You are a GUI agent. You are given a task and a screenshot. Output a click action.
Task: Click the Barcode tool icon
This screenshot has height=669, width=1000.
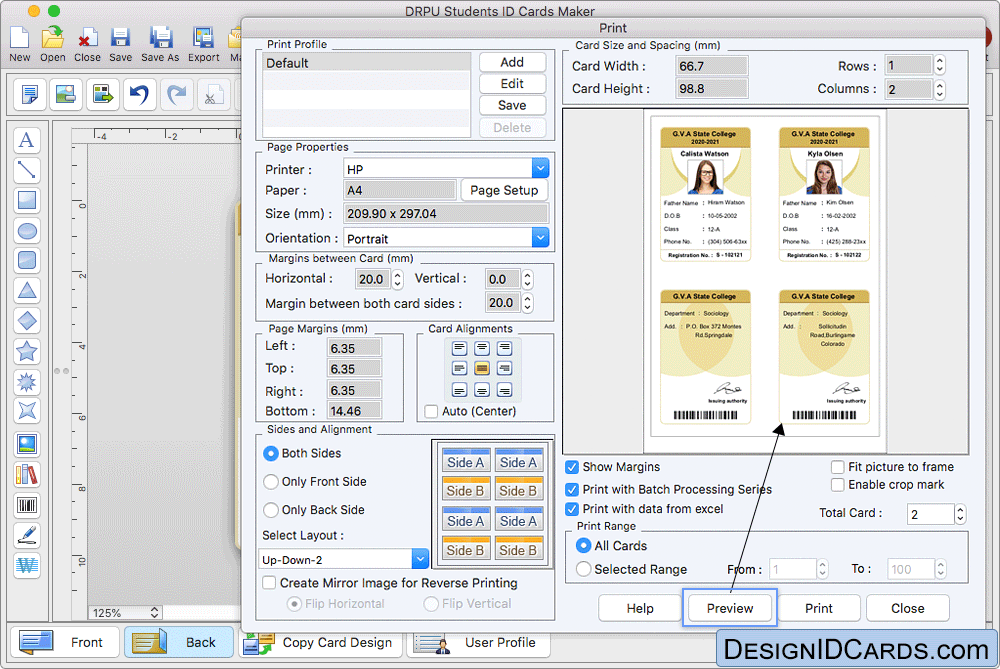click(27, 505)
